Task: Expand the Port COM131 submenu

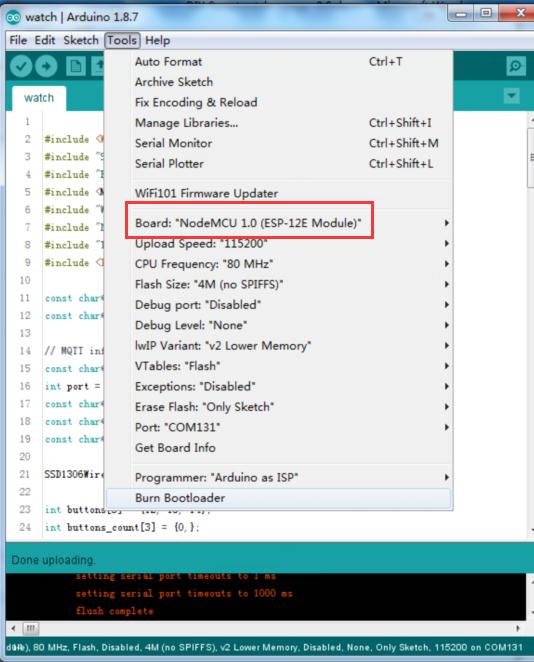Action: click(x=279, y=427)
